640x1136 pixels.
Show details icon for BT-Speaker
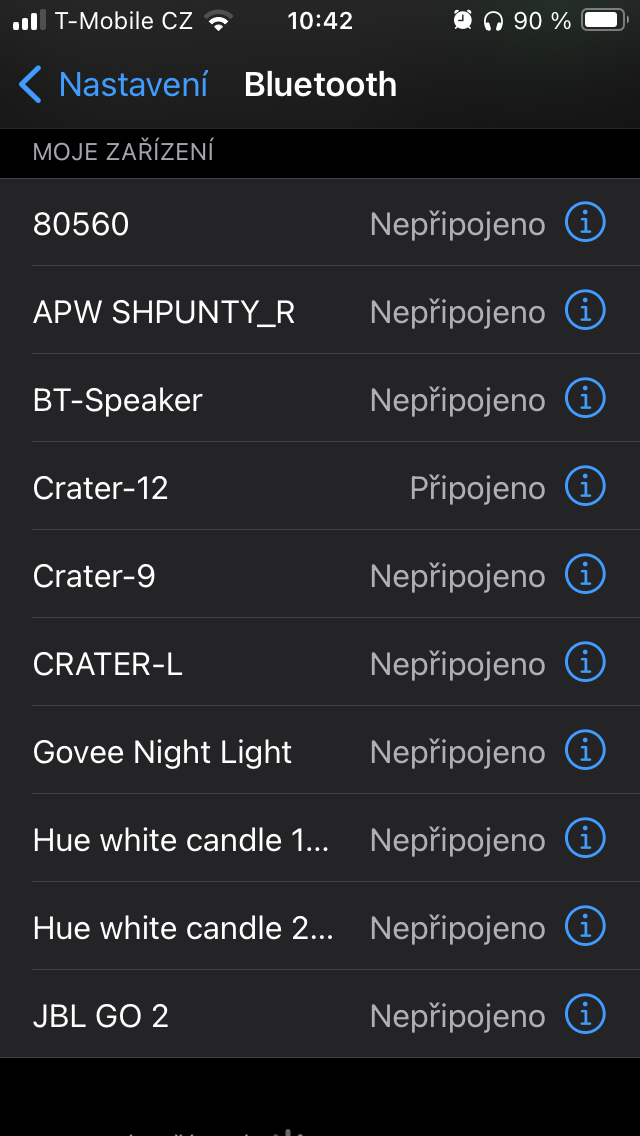pyautogui.click(x=585, y=399)
